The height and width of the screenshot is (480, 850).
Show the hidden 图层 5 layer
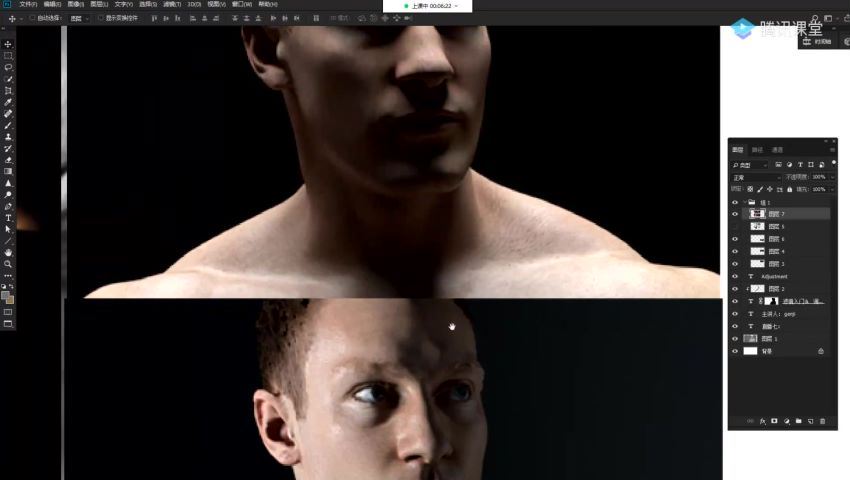pyautogui.click(x=735, y=227)
